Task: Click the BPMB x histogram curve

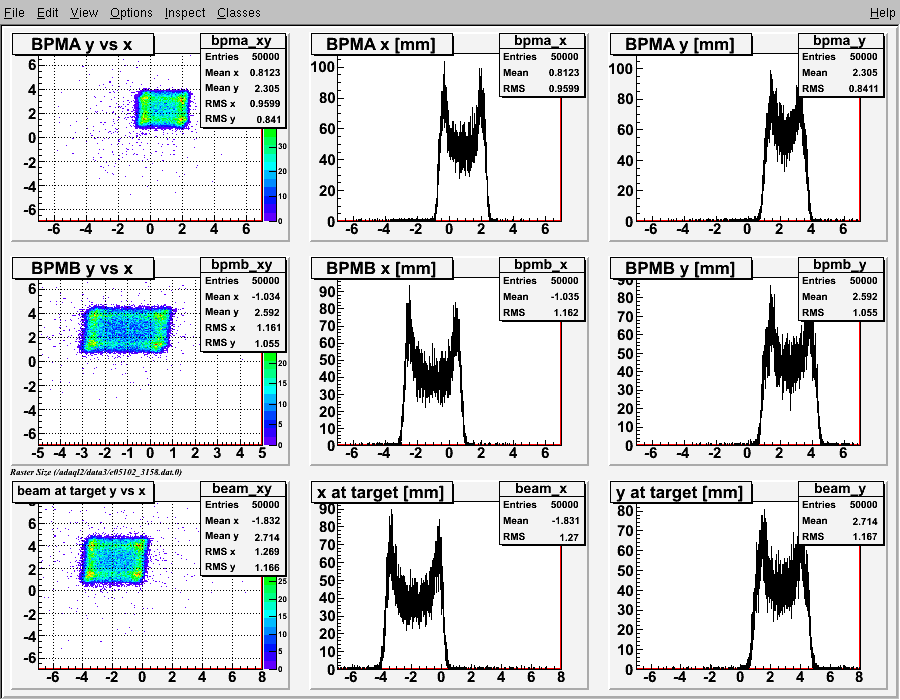Action: [433, 373]
